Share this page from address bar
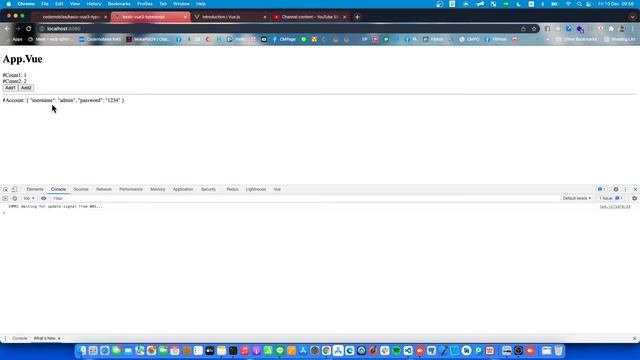The image size is (640, 360). pyautogui.click(x=523, y=29)
